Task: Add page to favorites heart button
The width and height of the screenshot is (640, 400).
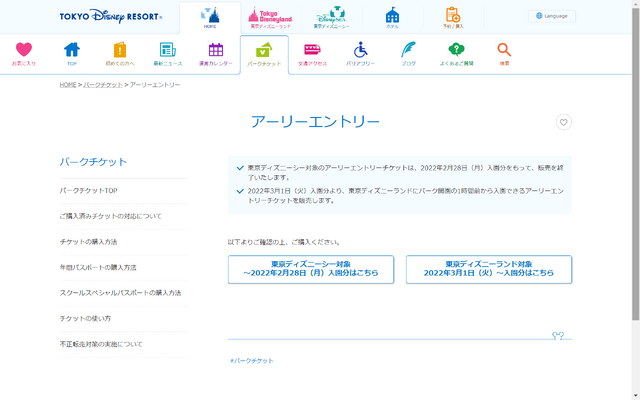Action: pos(564,122)
